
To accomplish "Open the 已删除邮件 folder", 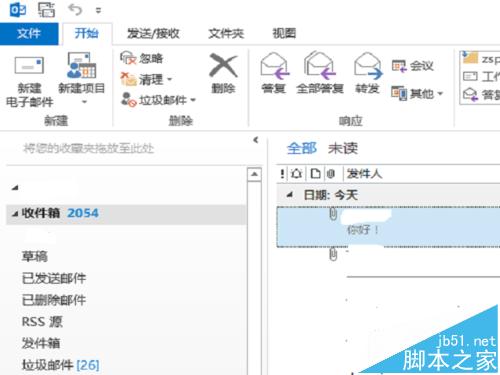I will (54, 300).
